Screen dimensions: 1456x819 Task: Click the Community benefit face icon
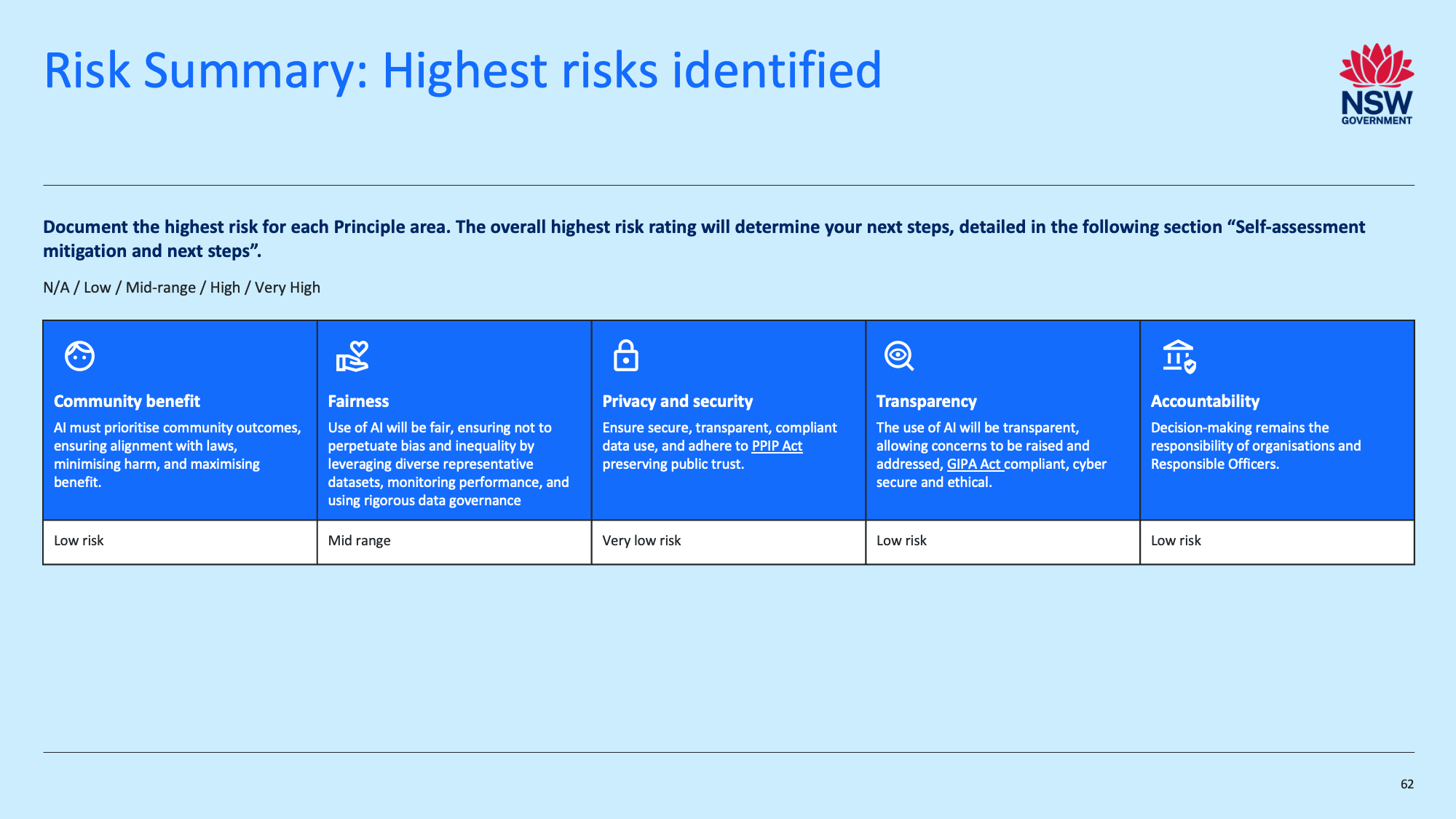(x=79, y=356)
